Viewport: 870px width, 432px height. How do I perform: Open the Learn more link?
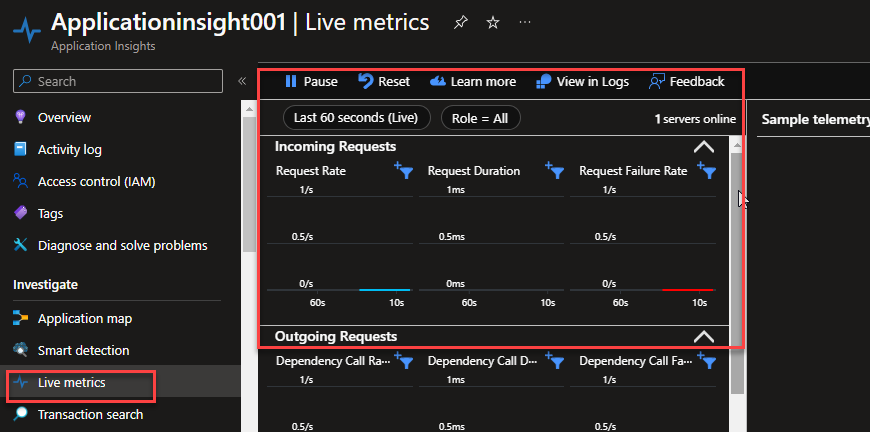coord(473,82)
